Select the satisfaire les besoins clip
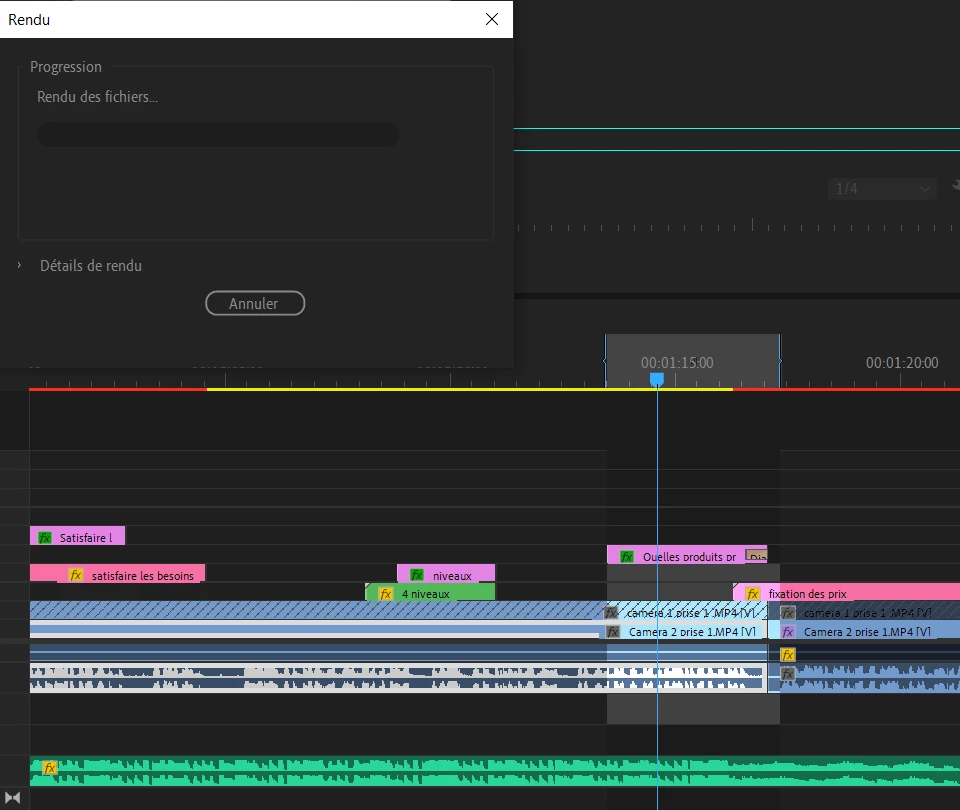 118,574
